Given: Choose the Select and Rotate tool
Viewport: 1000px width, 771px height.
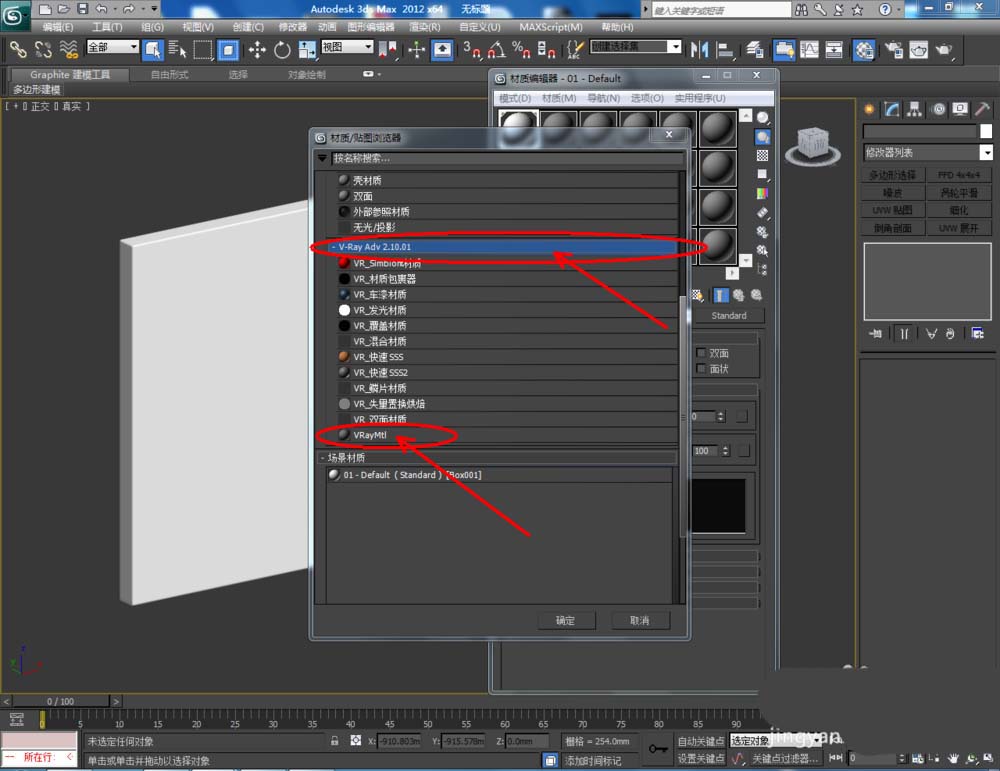Looking at the screenshot, I should [x=282, y=50].
